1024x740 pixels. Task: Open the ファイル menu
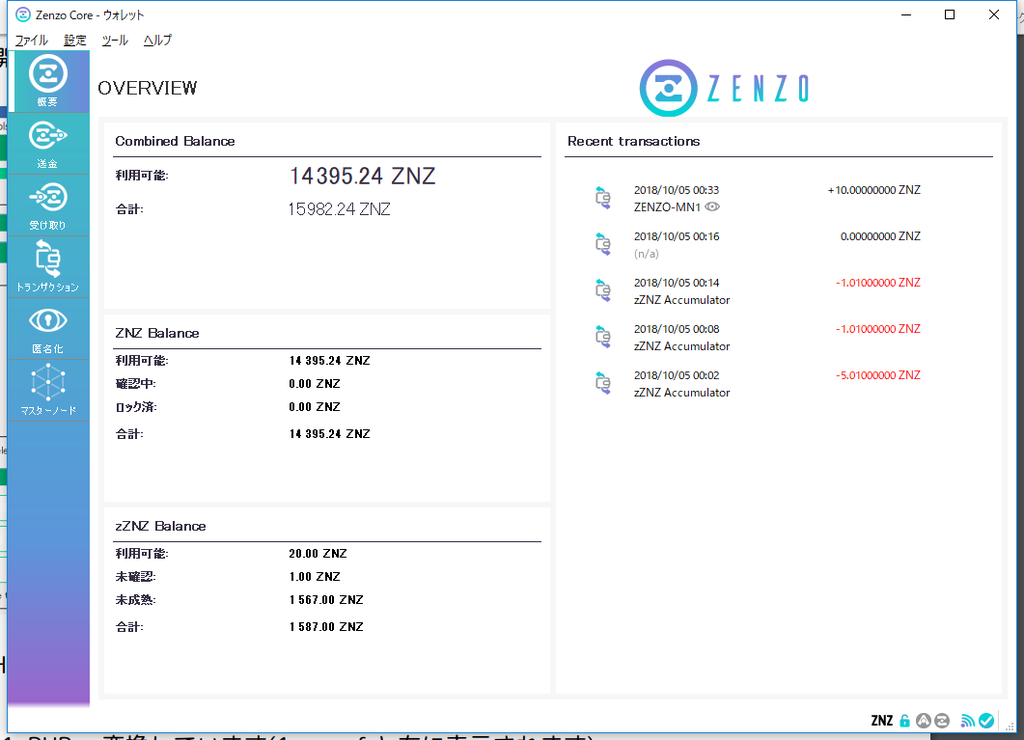pyautogui.click(x=31, y=40)
